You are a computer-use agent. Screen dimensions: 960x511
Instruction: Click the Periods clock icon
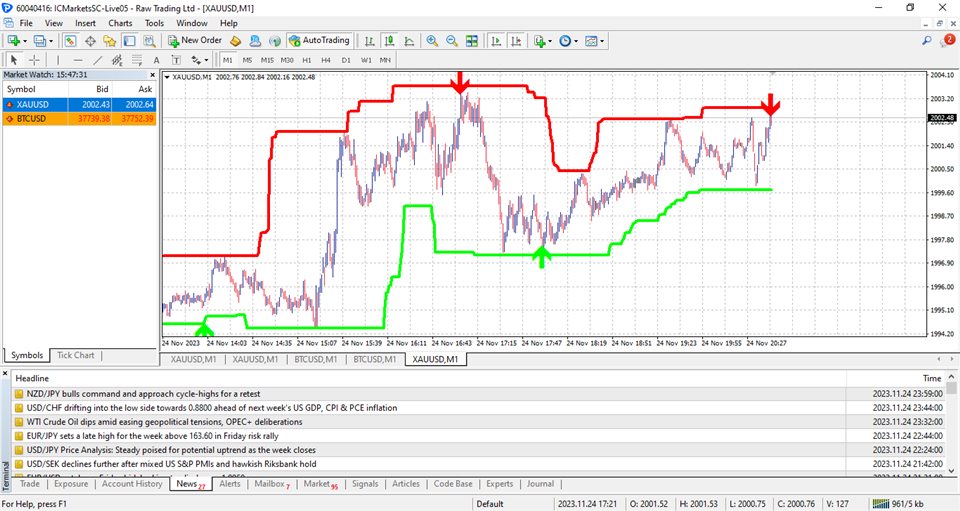point(565,41)
